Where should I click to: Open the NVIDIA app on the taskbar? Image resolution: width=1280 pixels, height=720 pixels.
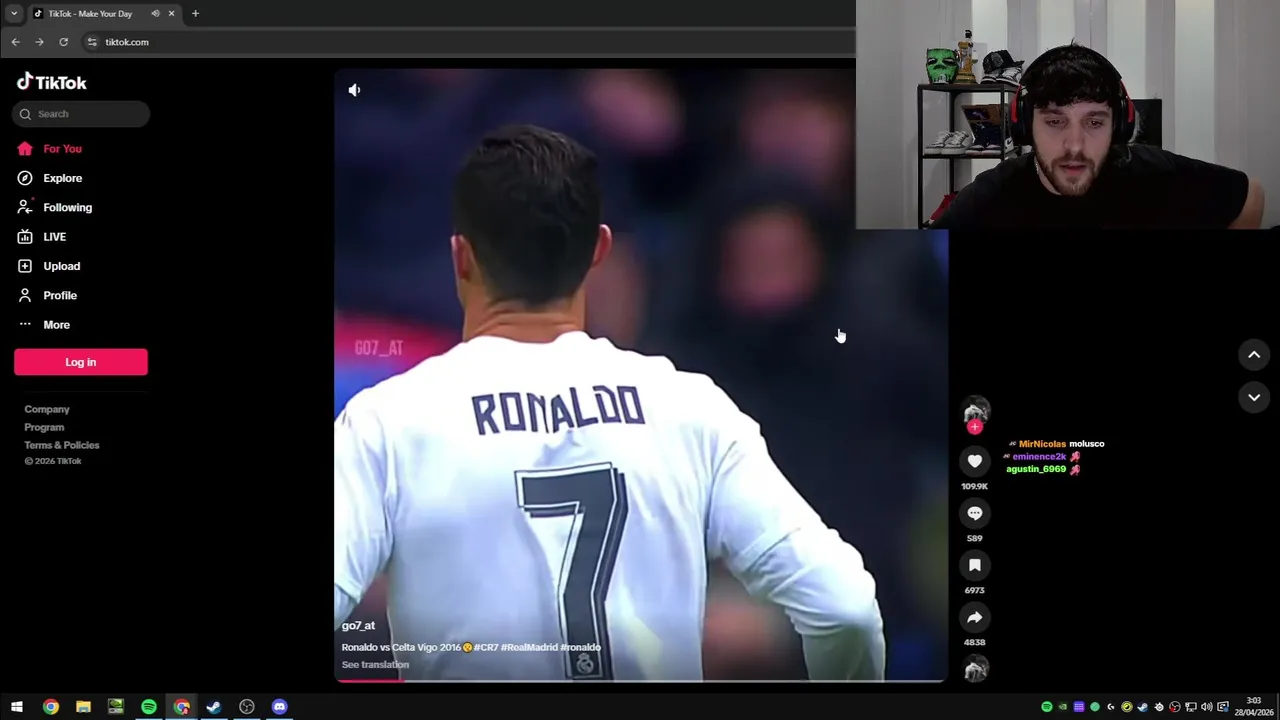coord(116,707)
